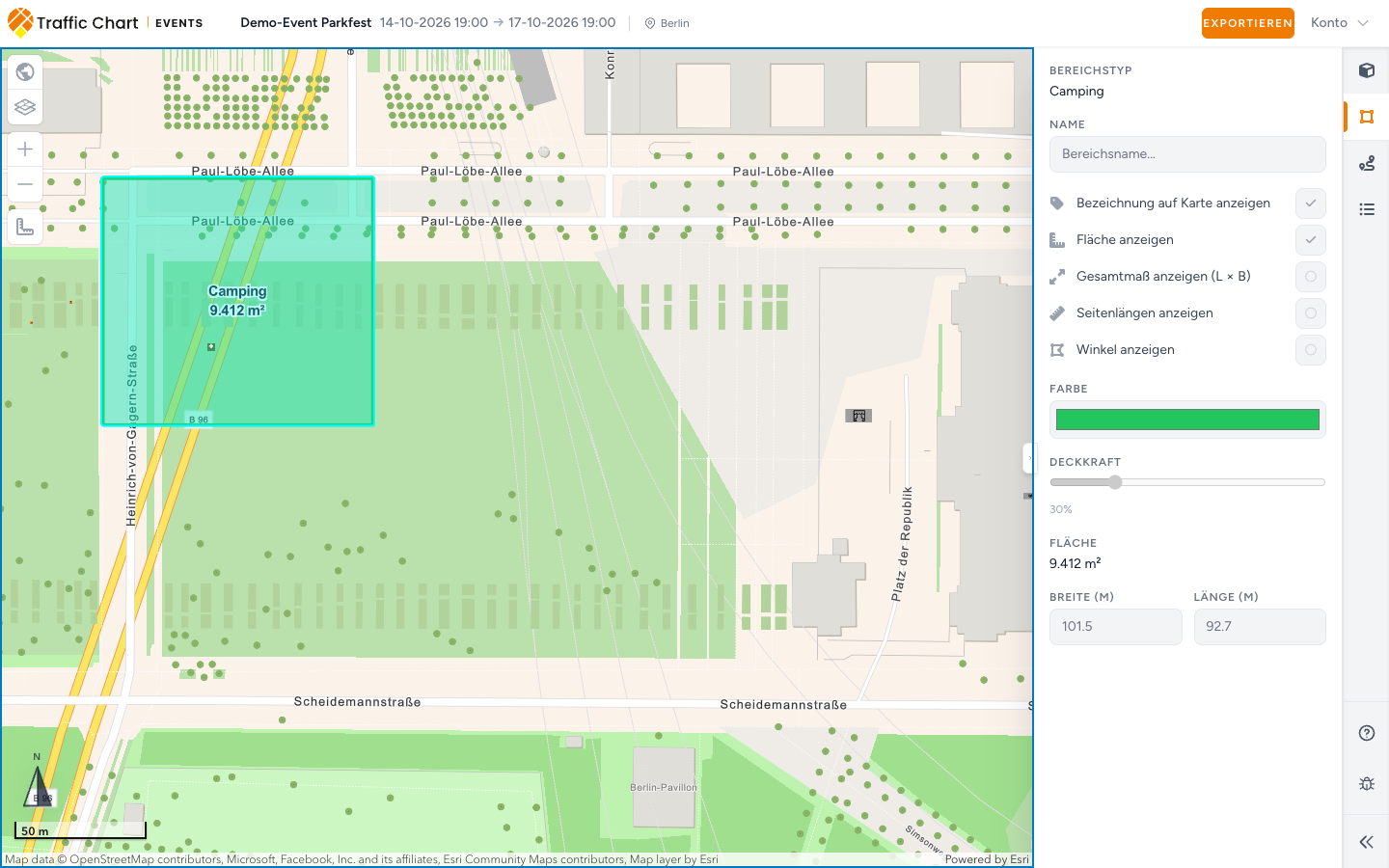Click the north arrow compass
The width and height of the screenshot is (1389, 868).
(38, 781)
